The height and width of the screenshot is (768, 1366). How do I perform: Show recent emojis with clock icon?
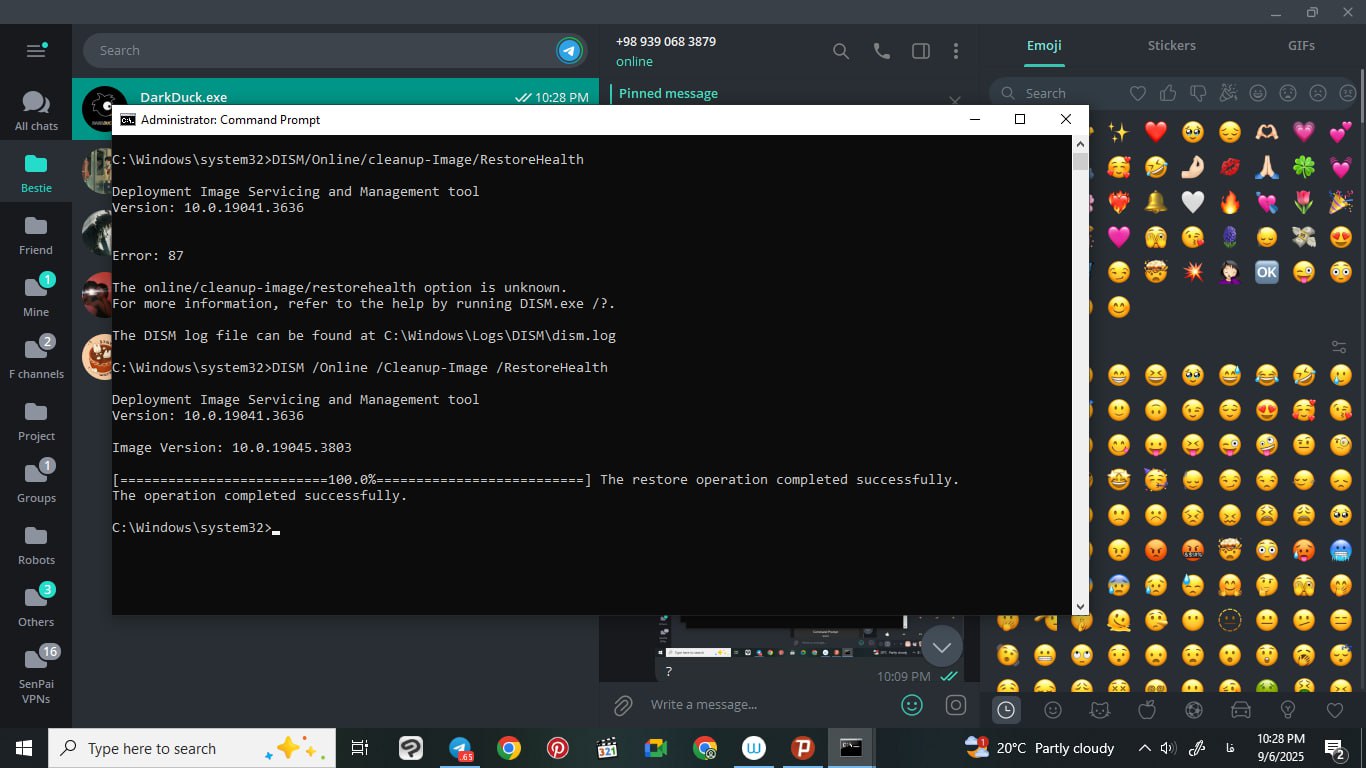[1006, 710]
